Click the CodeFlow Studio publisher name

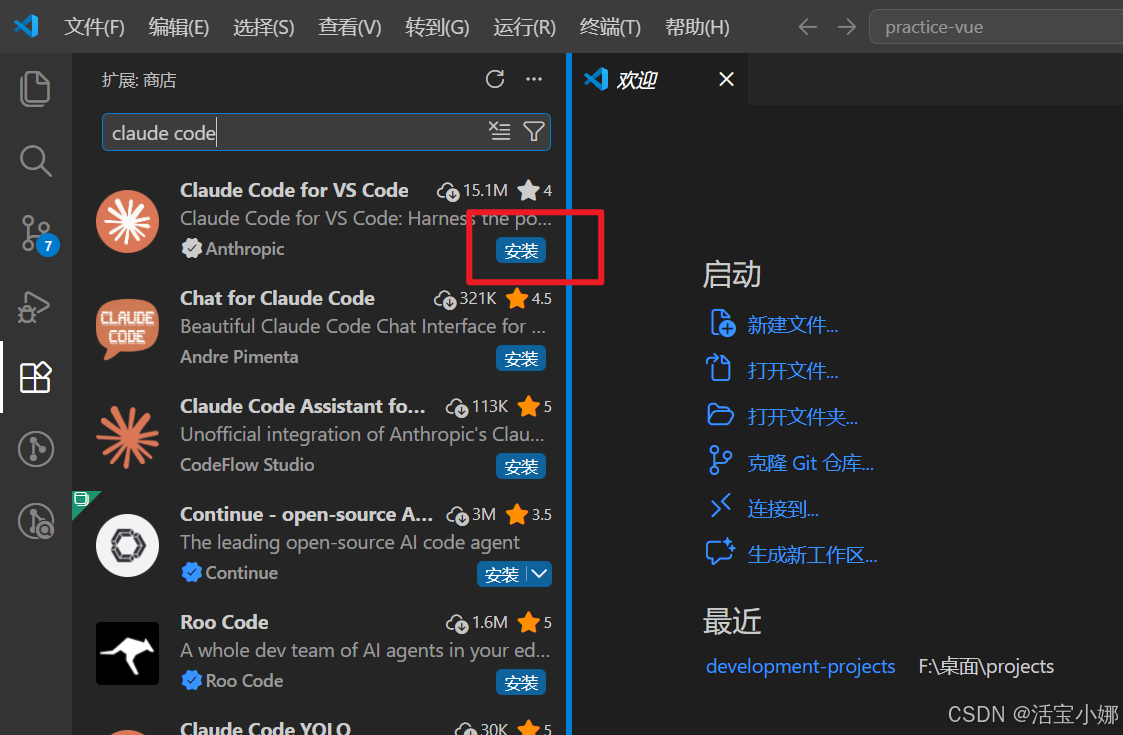pyautogui.click(x=247, y=465)
